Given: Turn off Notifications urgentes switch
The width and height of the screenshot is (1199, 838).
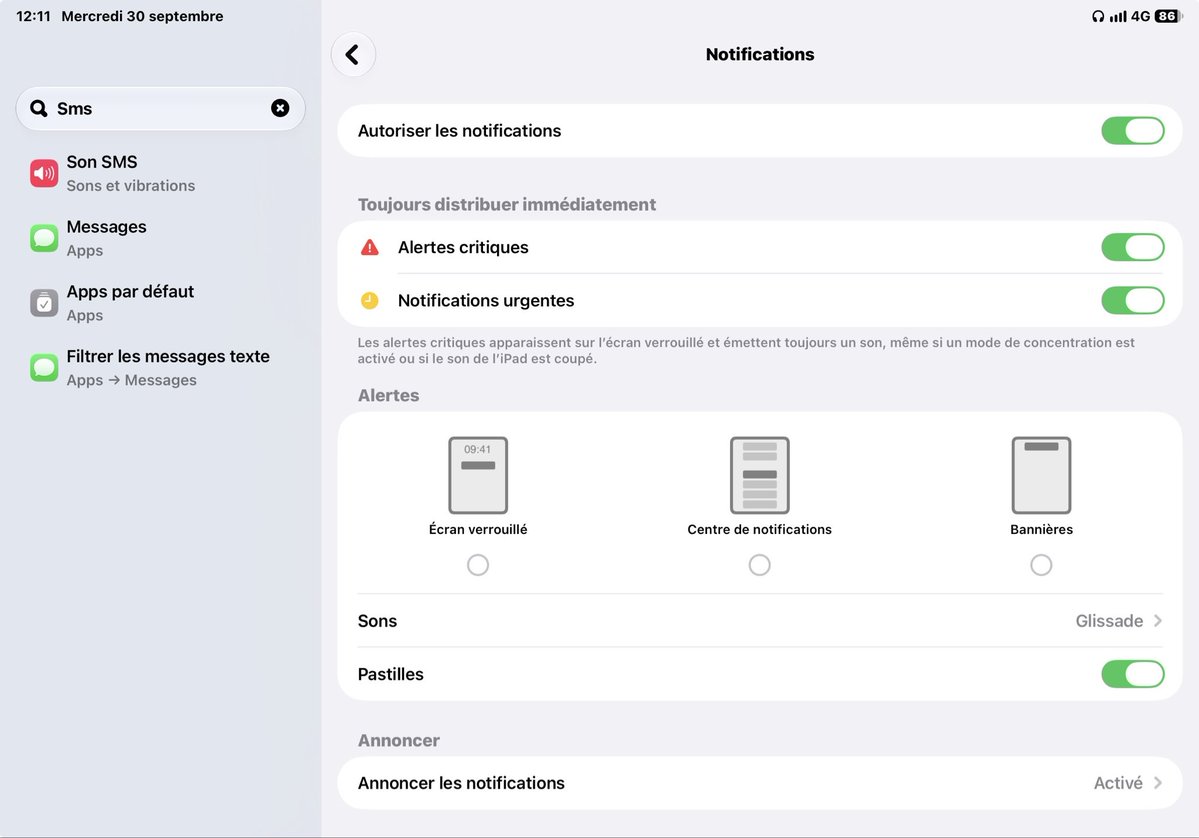Looking at the screenshot, I should [x=1132, y=300].
